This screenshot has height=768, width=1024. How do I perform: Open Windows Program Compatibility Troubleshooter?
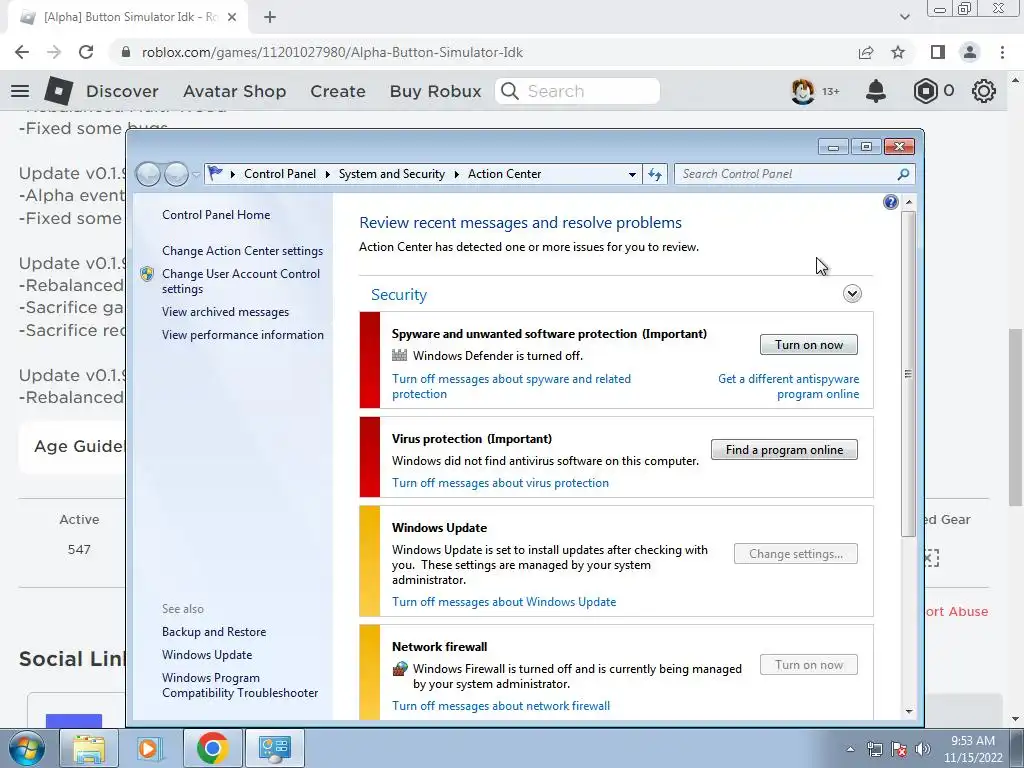[x=240, y=686]
